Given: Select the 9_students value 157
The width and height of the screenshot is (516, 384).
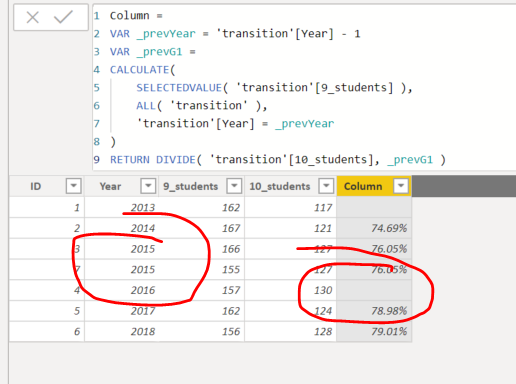Looking at the screenshot, I should pyautogui.click(x=201, y=290).
